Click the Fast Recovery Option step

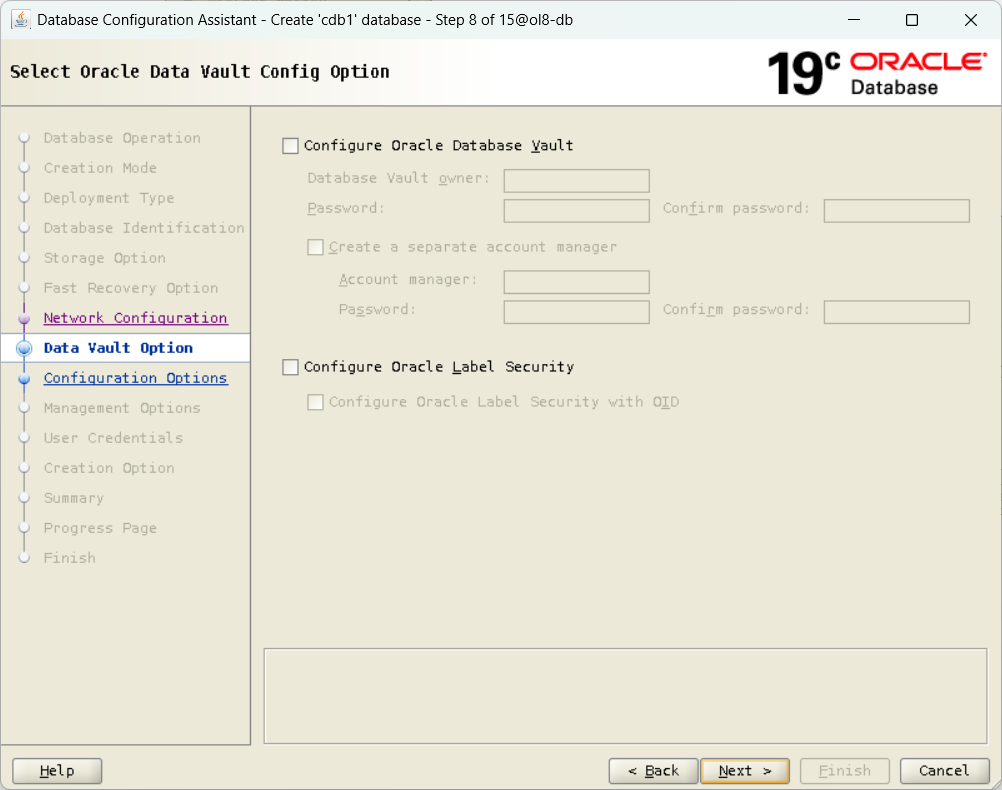[131, 288]
